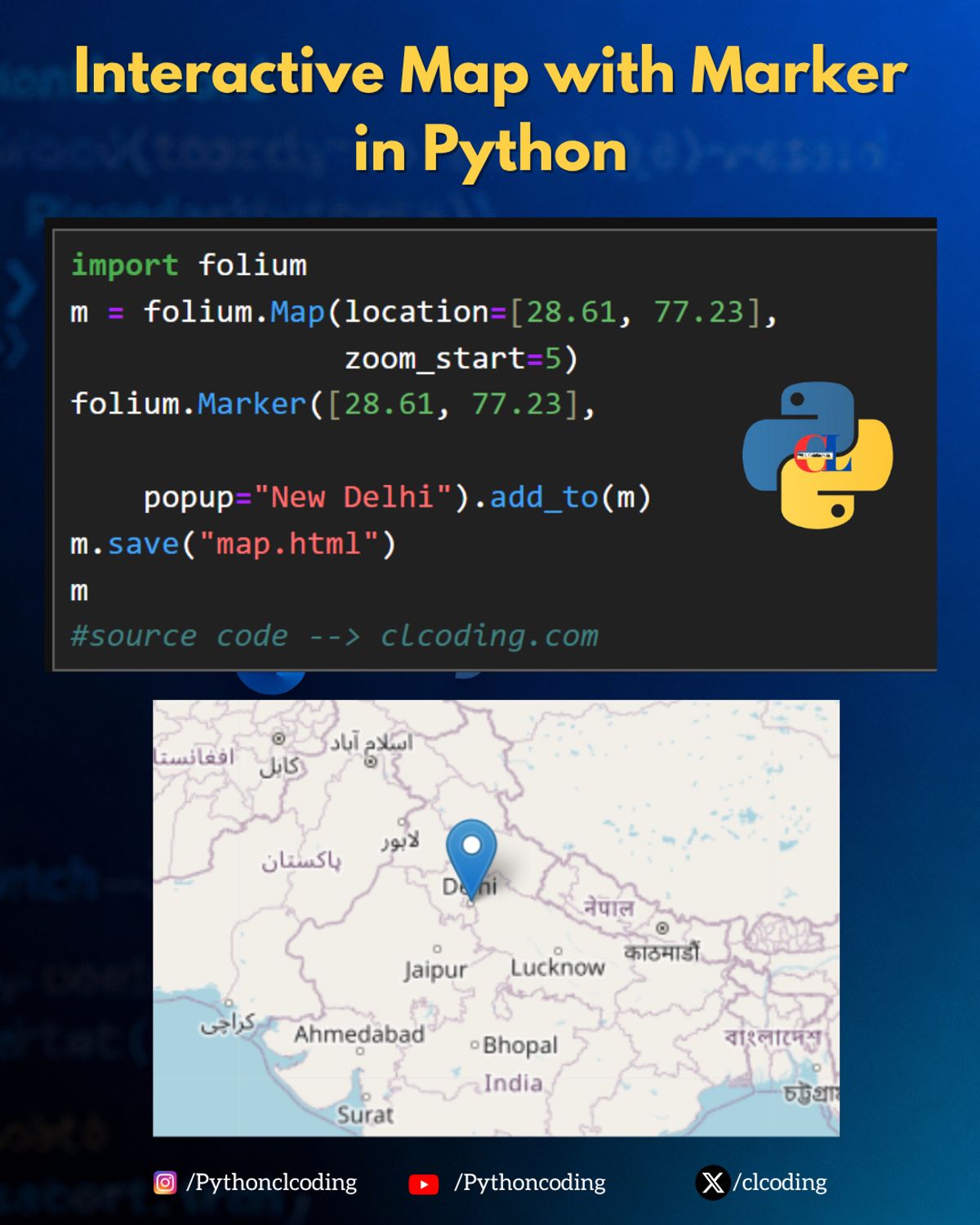Click the "map.html" filename in the code

pyautogui.click(x=290, y=543)
